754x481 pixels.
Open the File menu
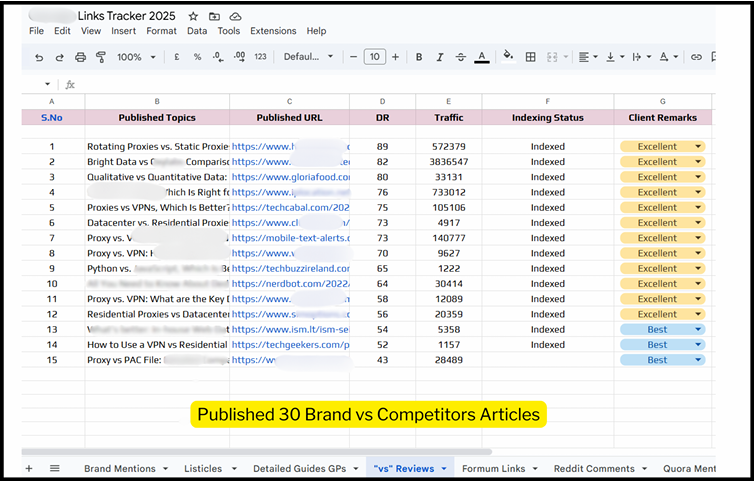tap(37, 31)
